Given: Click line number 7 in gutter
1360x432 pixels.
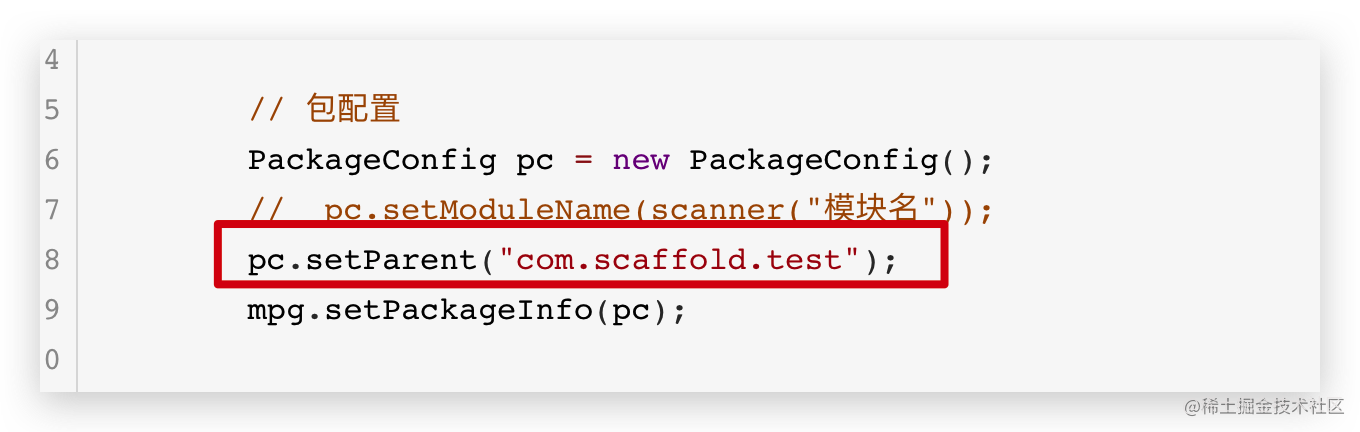Looking at the screenshot, I should coord(52,210).
